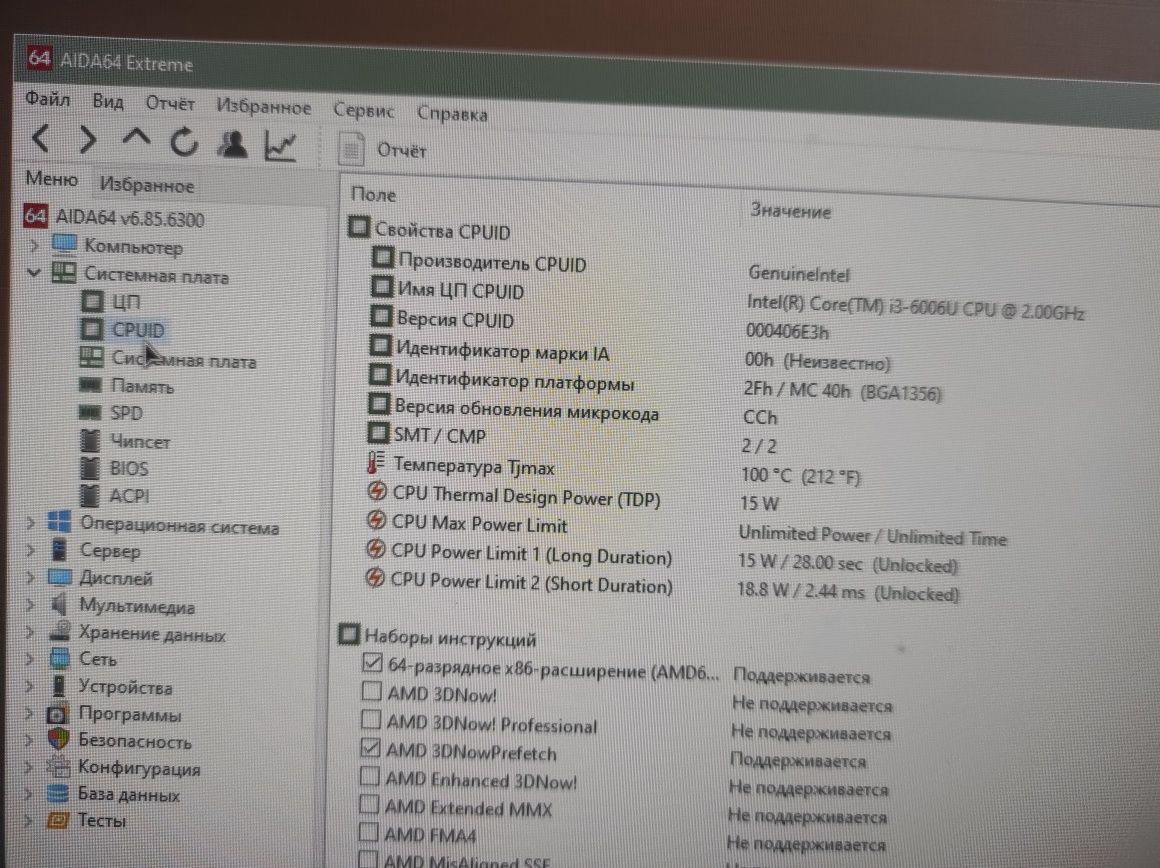1160x868 pixels.
Task: Open the Избранное menu in menu bar
Action: 263,107
